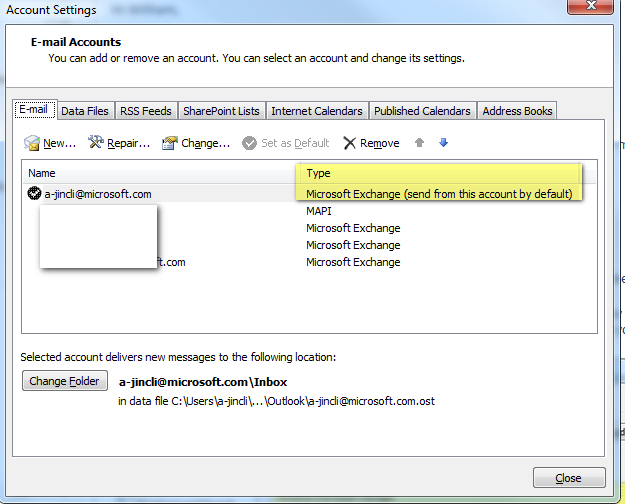Click the Set as Default label

click(295, 143)
